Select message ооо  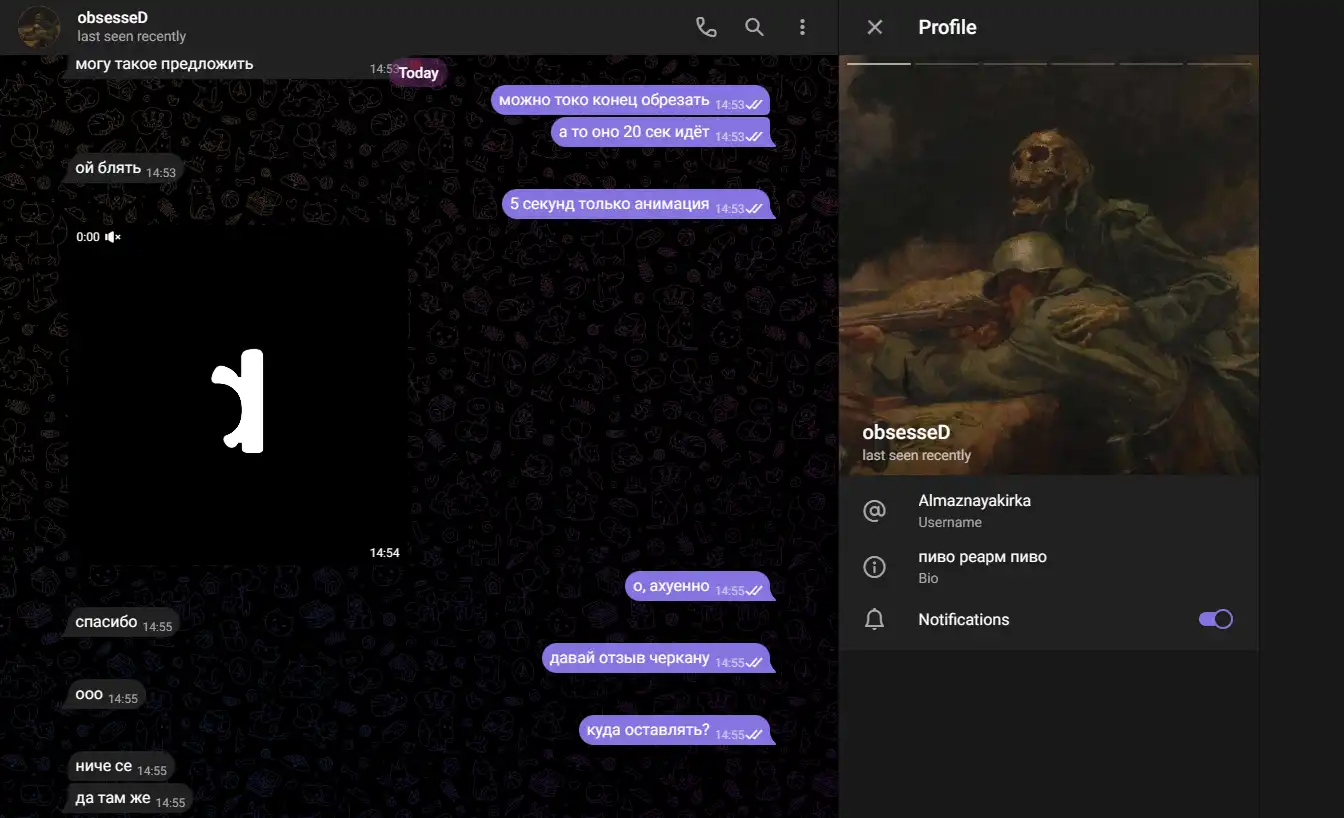[107, 694]
